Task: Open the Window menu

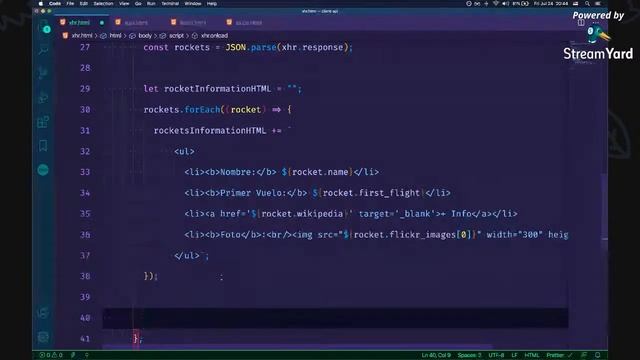Action: tap(193, 3)
